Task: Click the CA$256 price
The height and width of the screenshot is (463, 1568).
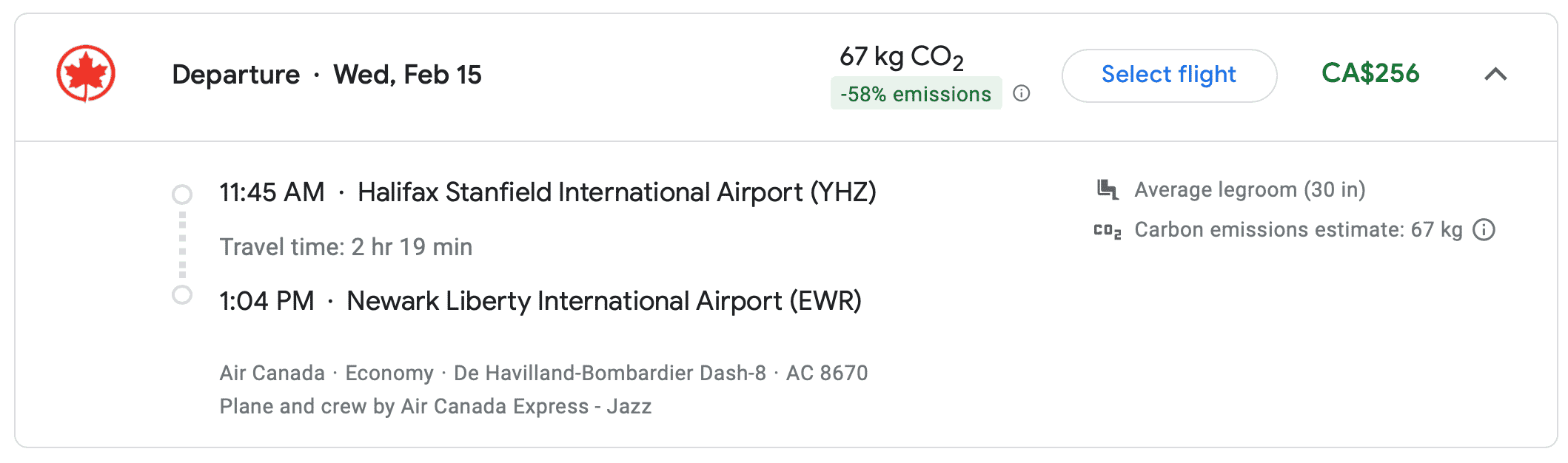Action: 1370,73
